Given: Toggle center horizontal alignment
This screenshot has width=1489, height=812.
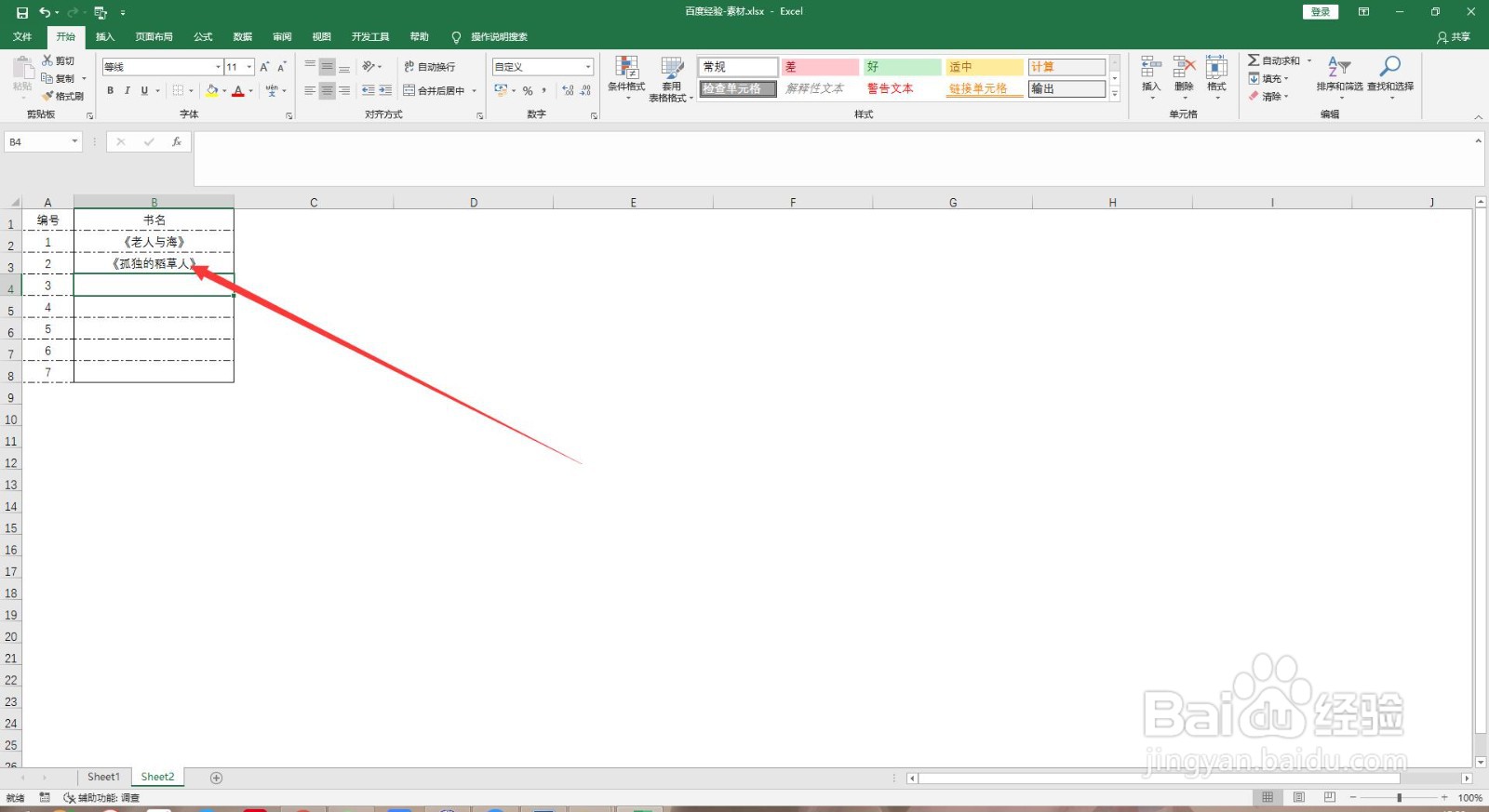Looking at the screenshot, I should (x=327, y=90).
